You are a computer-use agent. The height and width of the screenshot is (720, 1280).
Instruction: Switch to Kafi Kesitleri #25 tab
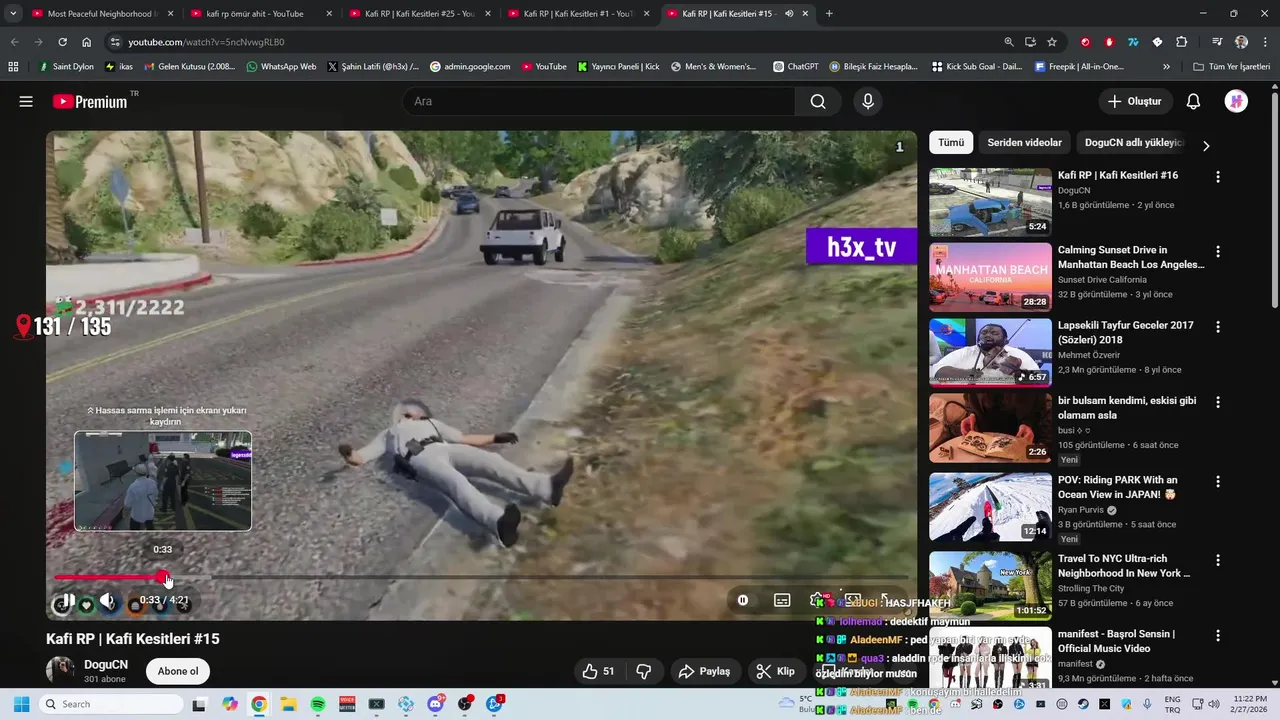pos(418,14)
